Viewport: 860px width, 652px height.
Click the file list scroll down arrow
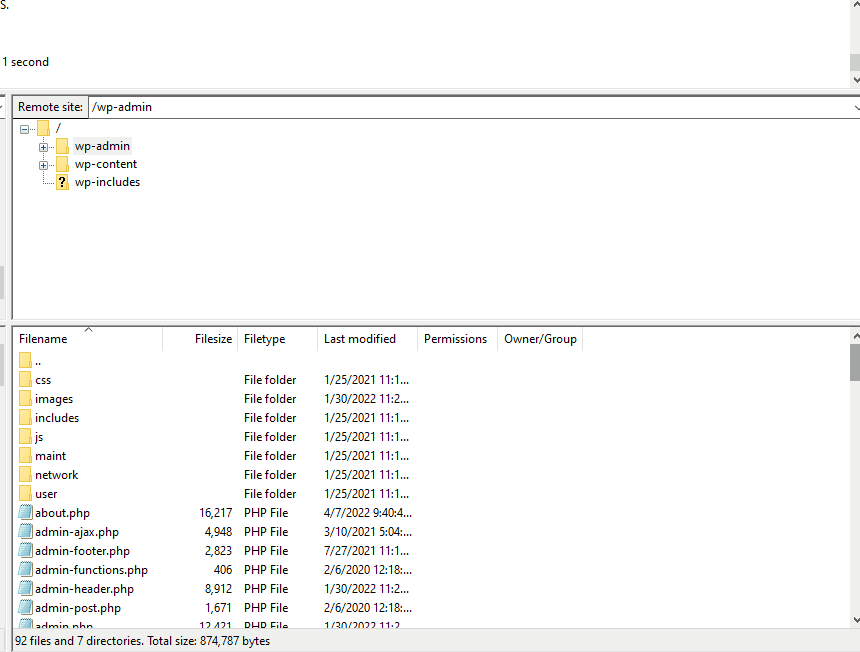tap(856, 620)
